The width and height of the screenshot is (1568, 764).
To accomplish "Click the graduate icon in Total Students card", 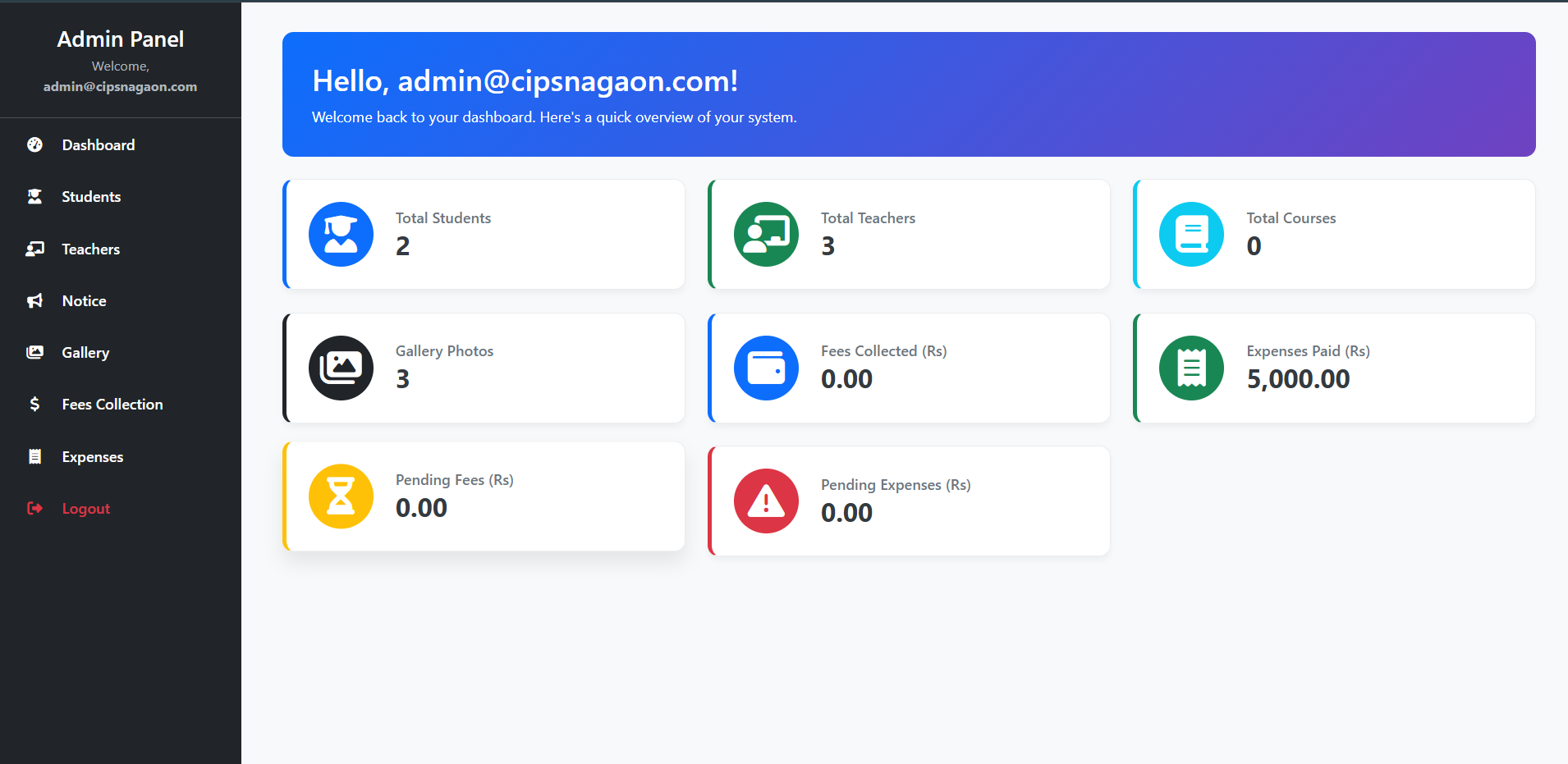I will [x=341, y=235].
